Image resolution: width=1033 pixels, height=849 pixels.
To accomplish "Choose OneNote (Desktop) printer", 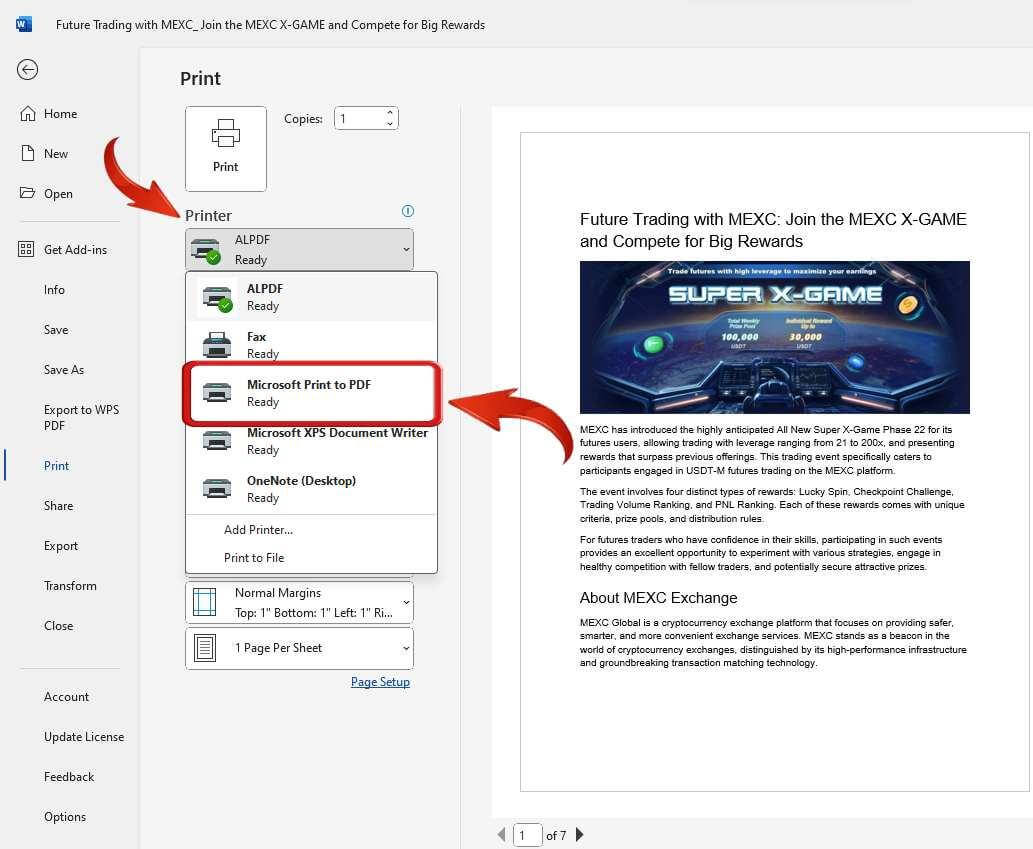I will click(311, 489).
